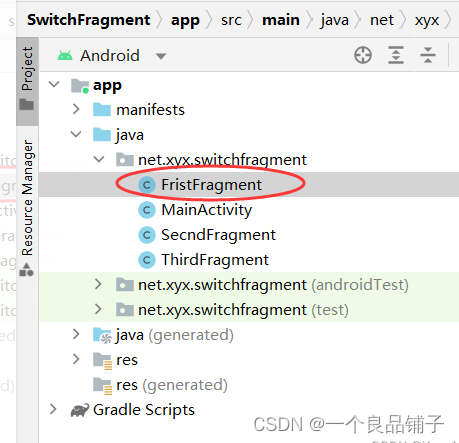Click the java (generated) folder icon
Screen dimensions: 459x443
(x=102, y=335)
